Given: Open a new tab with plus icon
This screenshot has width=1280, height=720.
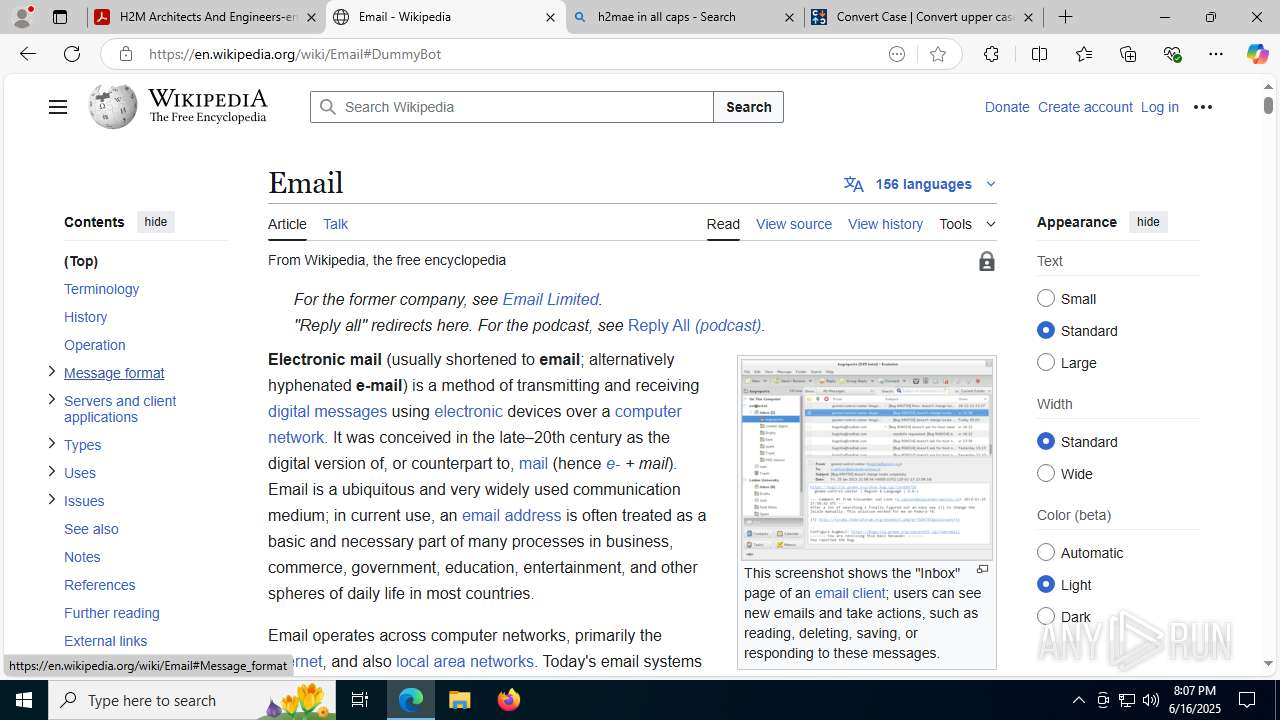Looking at the screenshot, I should (x=1065, y=17).
